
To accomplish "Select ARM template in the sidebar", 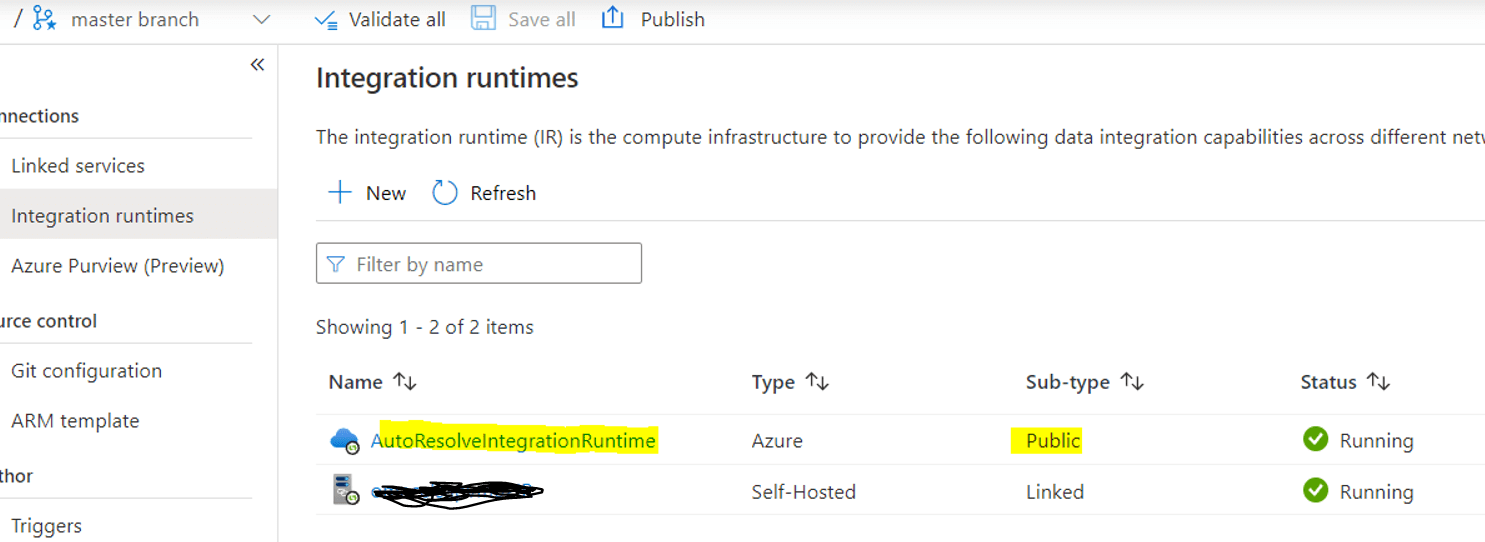I will [75, 421].
